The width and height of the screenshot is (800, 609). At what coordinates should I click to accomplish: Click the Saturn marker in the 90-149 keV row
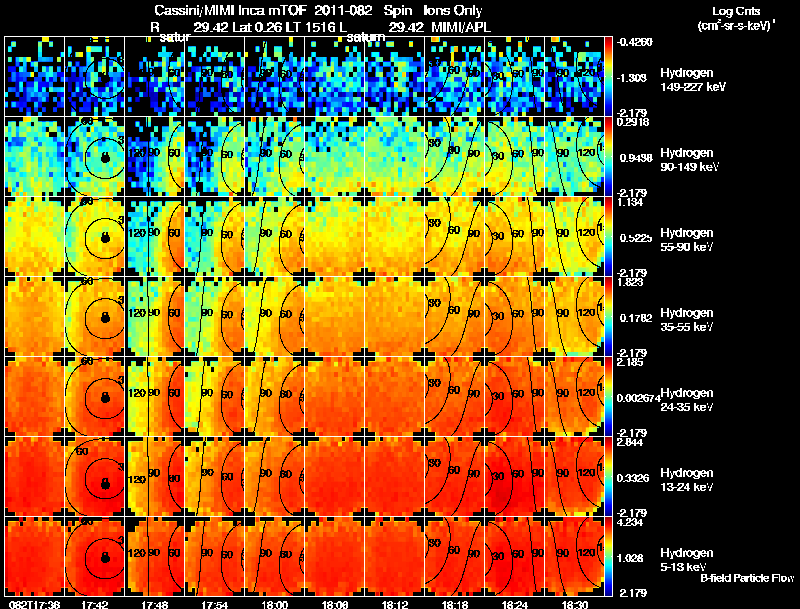[105, 157]
